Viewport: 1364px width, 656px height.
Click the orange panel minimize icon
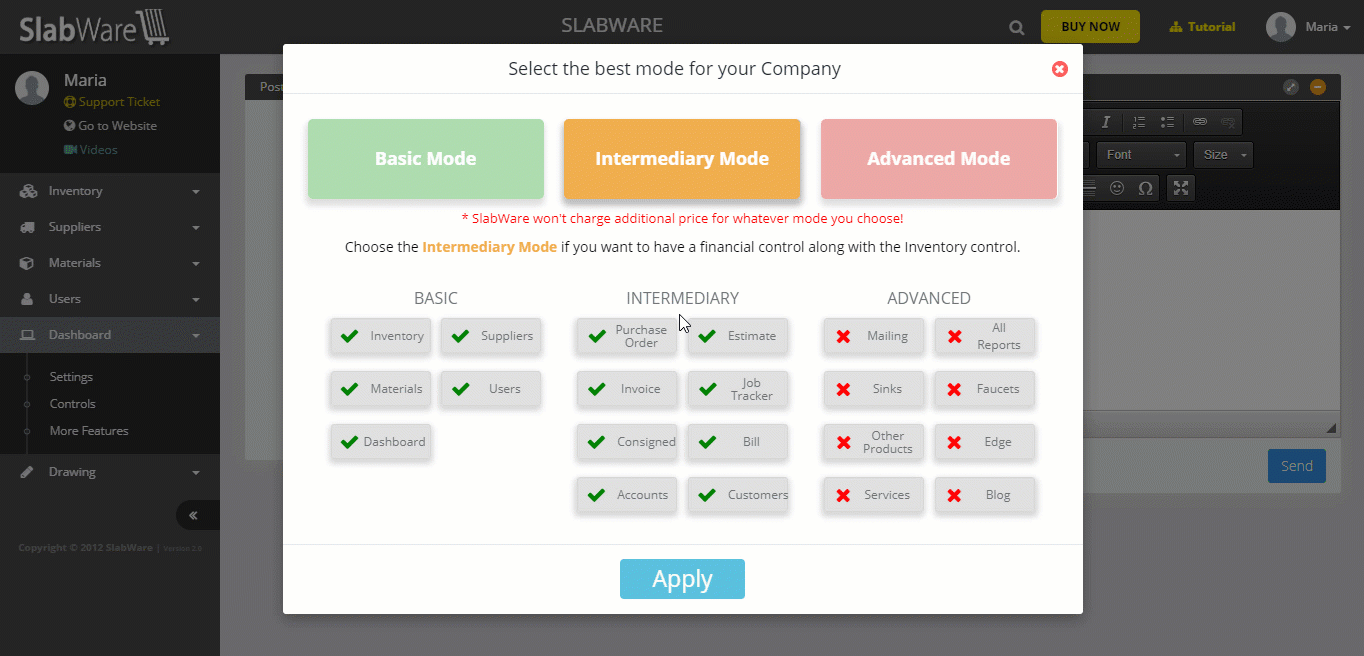[1318, 87]
